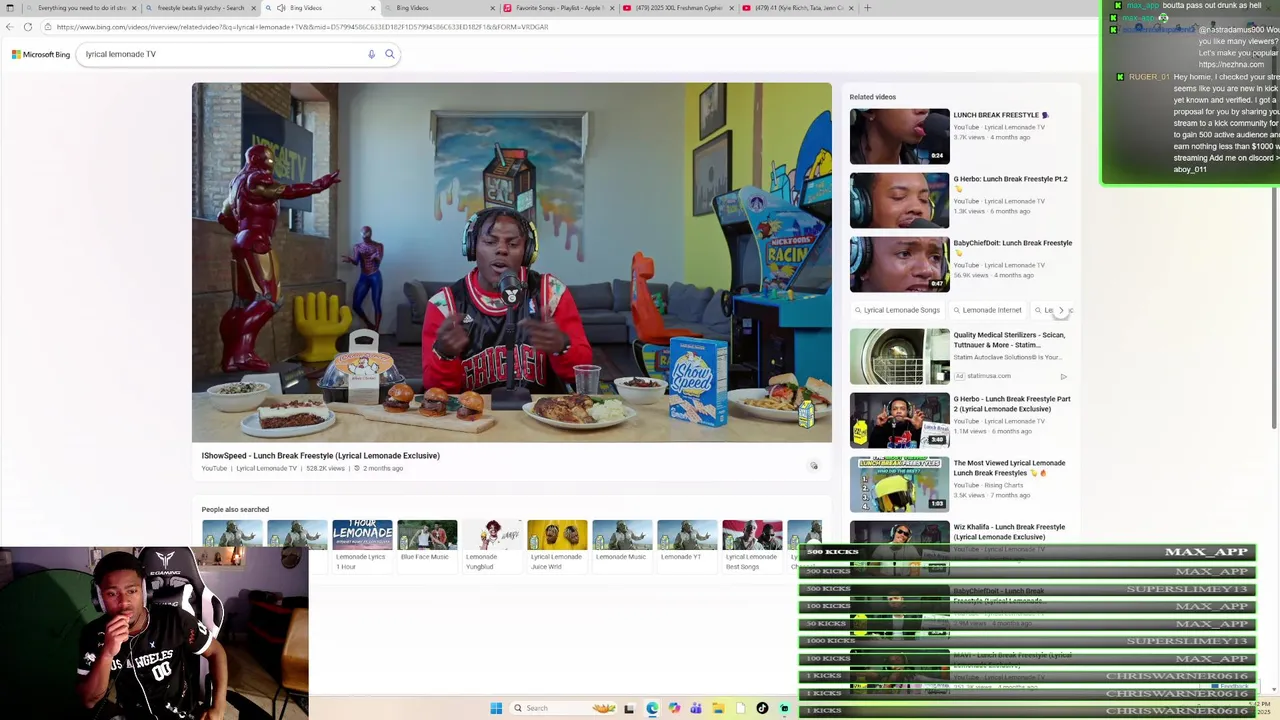Open Copilot from the taskbar

point(674,708)
